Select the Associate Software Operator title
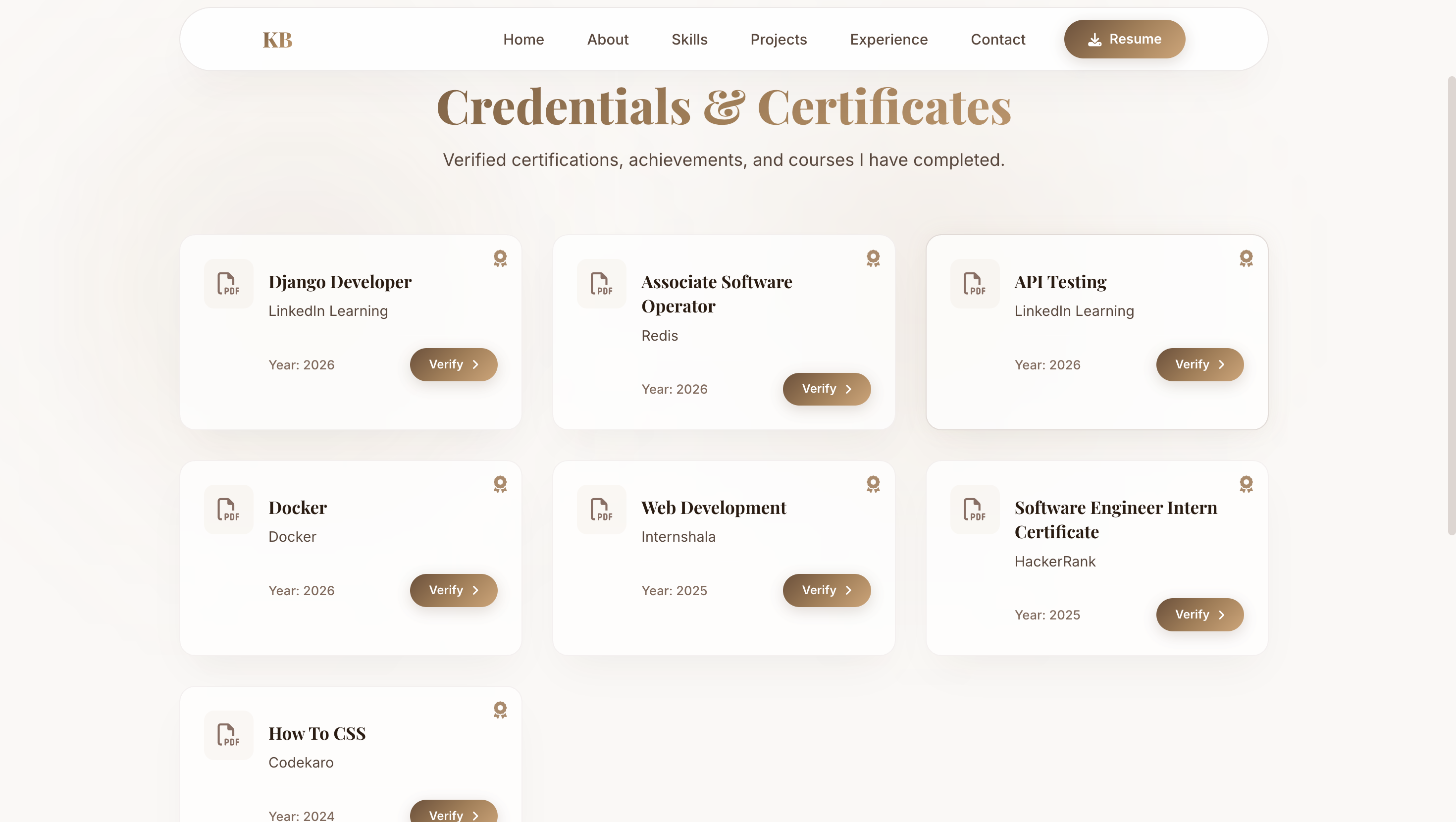 (717, 294)
